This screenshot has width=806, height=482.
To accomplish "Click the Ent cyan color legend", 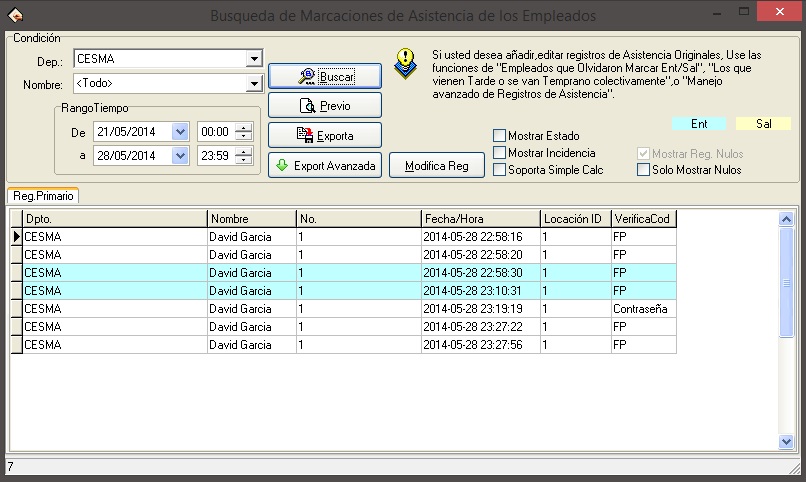I will click(x=699, y=124).
